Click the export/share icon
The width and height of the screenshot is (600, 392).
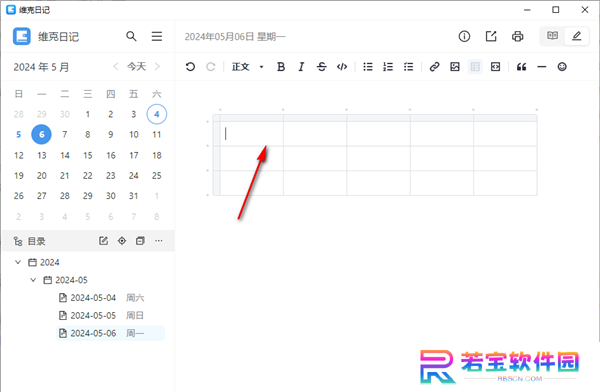tap(491, 36)
